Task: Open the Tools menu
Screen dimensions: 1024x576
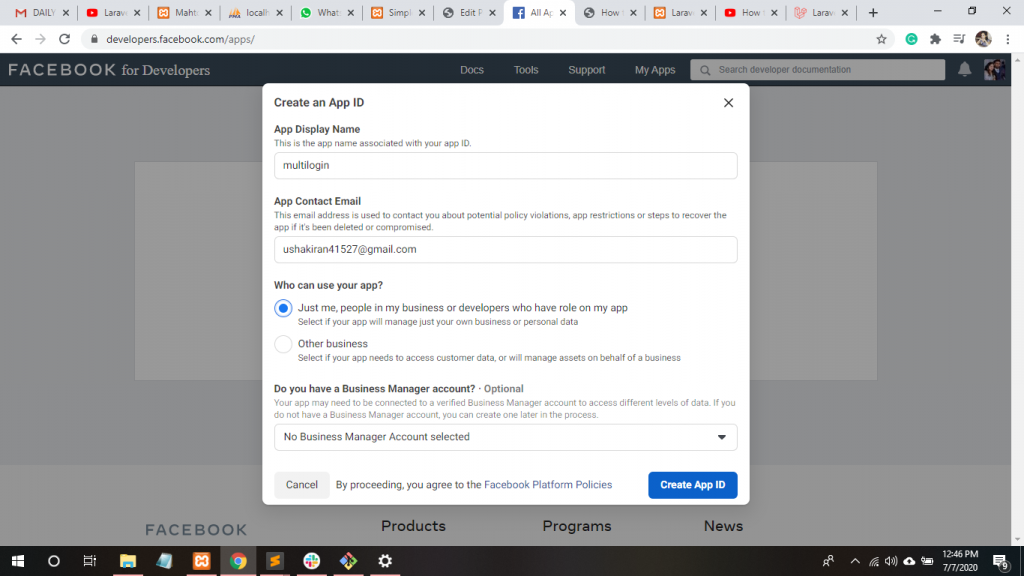Action: (526, 70)
